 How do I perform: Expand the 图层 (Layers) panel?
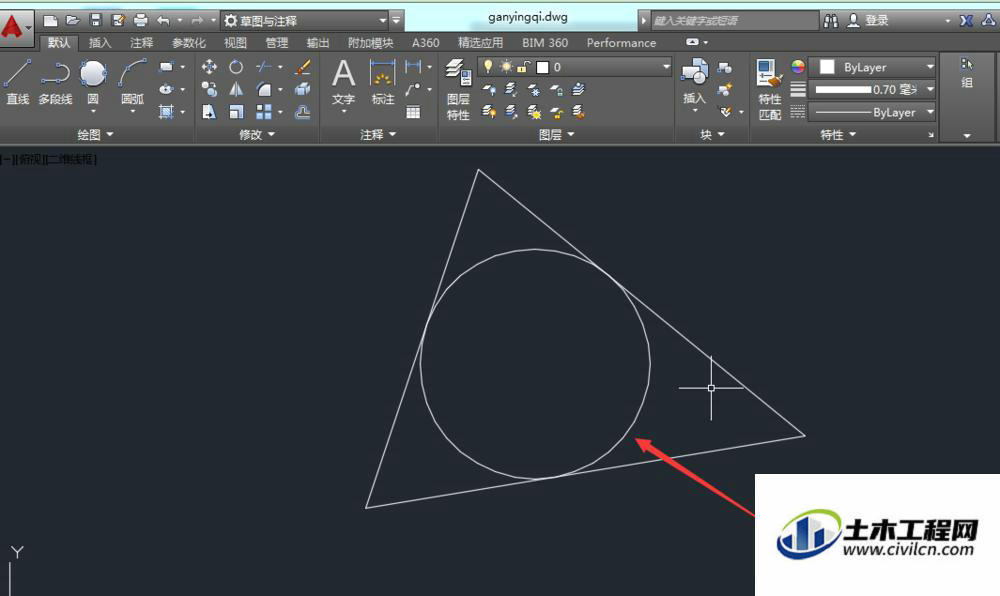556,134
